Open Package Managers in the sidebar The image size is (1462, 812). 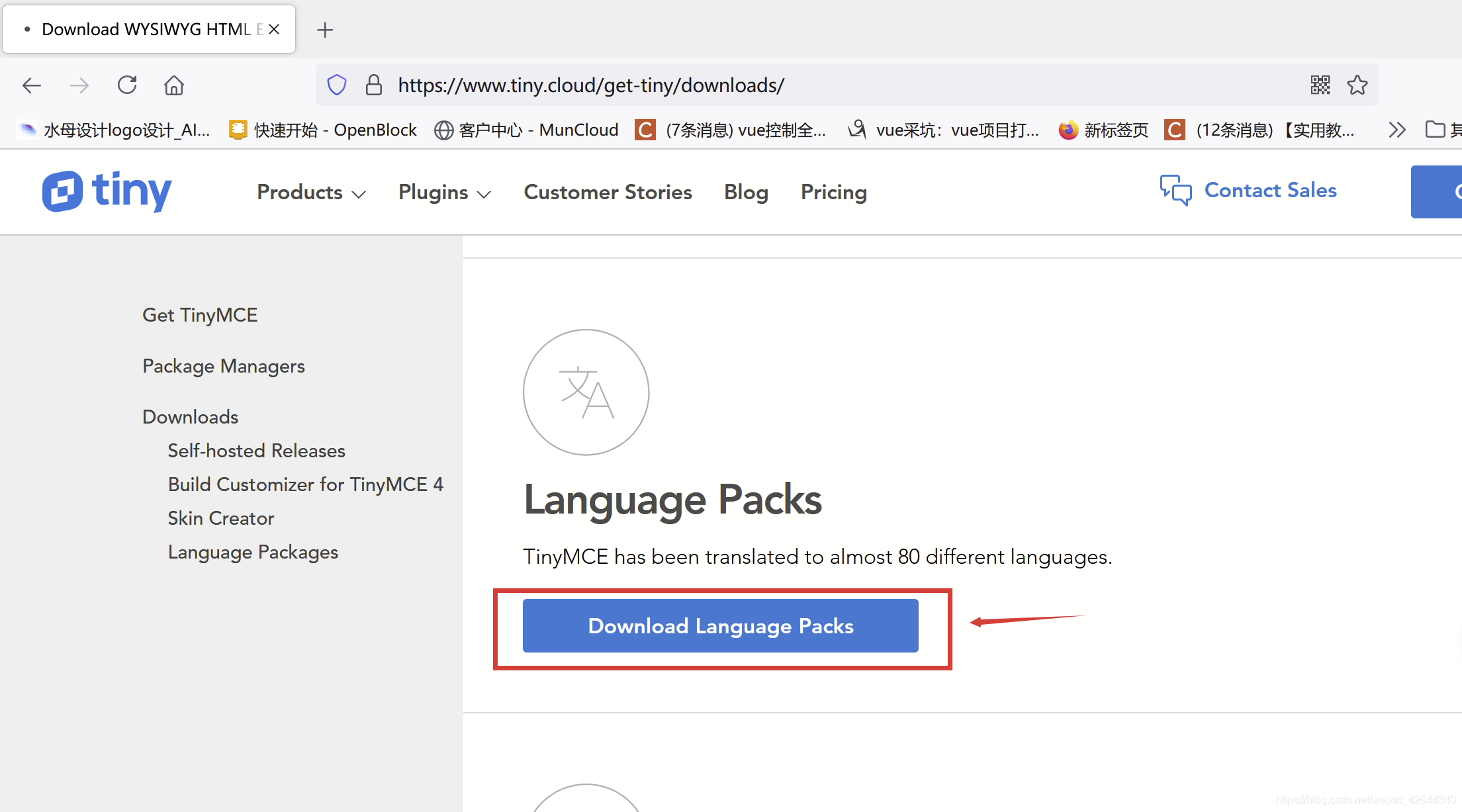pyautogui.click(x=224, y=366)
